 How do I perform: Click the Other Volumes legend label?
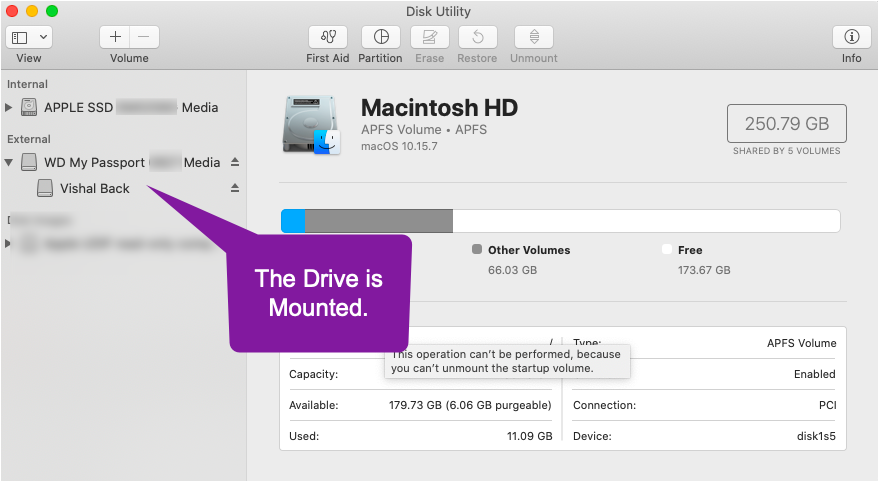[529, 250]
